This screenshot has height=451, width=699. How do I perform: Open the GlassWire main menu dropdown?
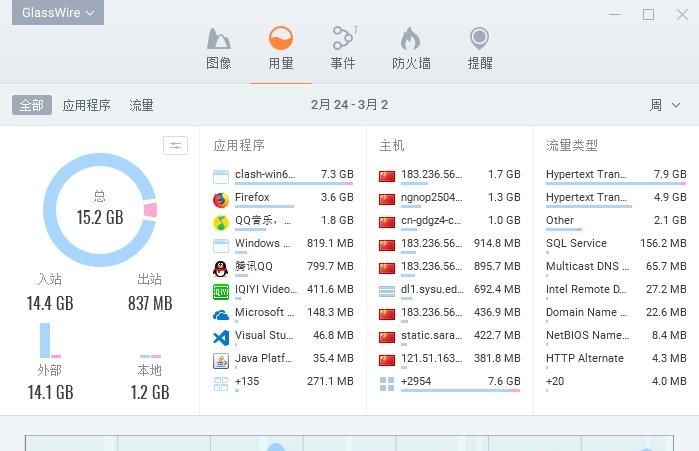[x=58, y=12]
